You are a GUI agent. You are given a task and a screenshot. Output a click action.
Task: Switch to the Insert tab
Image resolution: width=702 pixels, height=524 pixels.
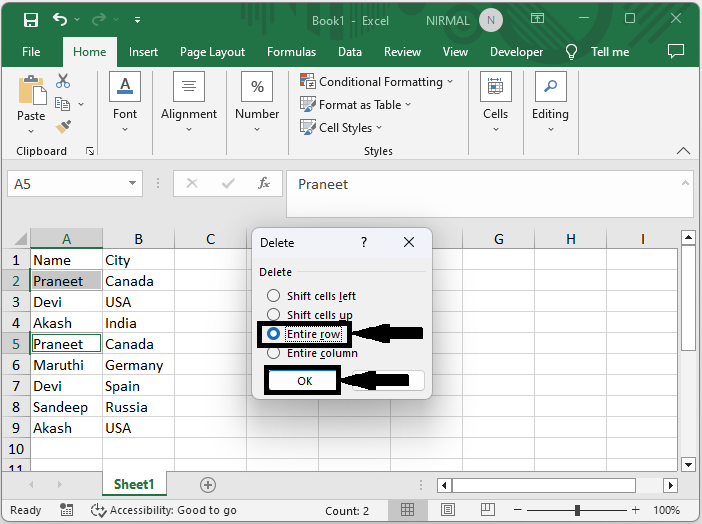[143, 52]
